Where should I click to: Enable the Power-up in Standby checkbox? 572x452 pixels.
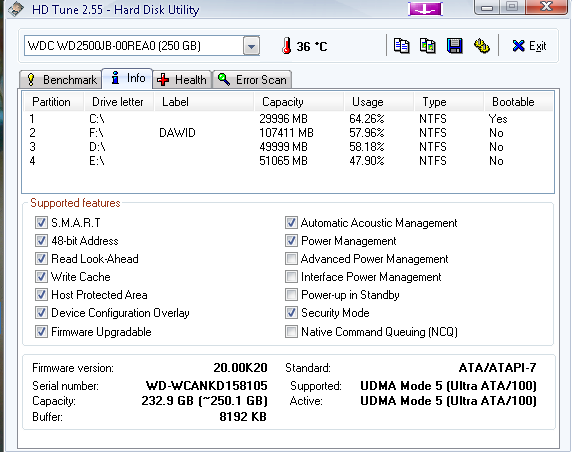click(291, 294)
